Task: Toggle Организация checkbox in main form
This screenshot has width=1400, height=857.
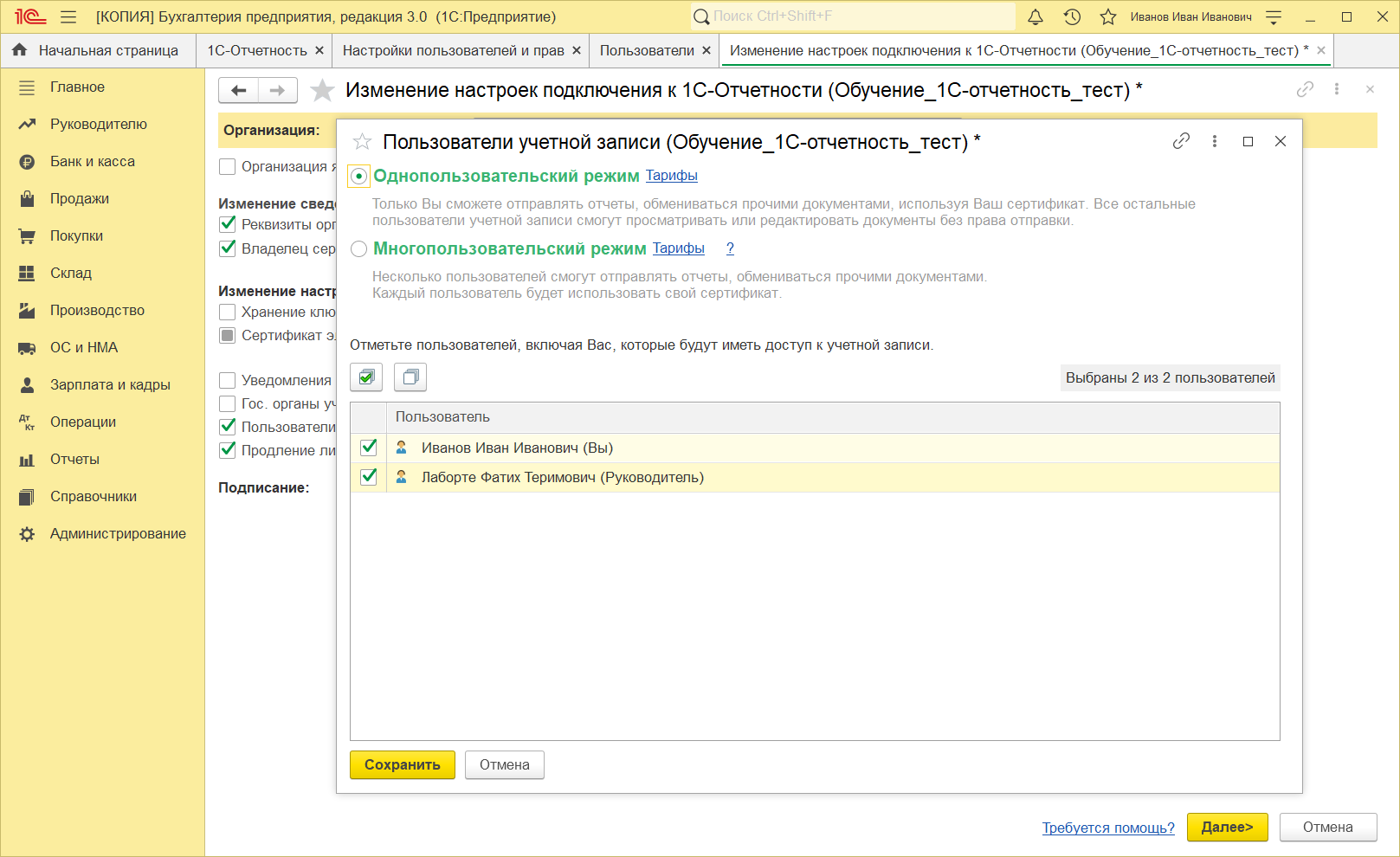Action: coord(228,166)
